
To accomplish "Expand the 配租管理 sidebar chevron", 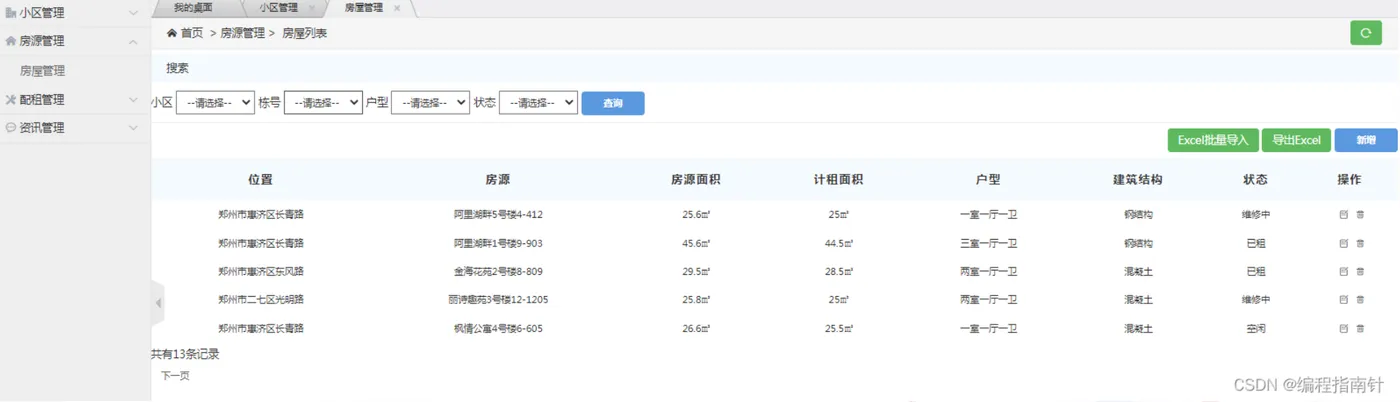I will tap(134, 100).
